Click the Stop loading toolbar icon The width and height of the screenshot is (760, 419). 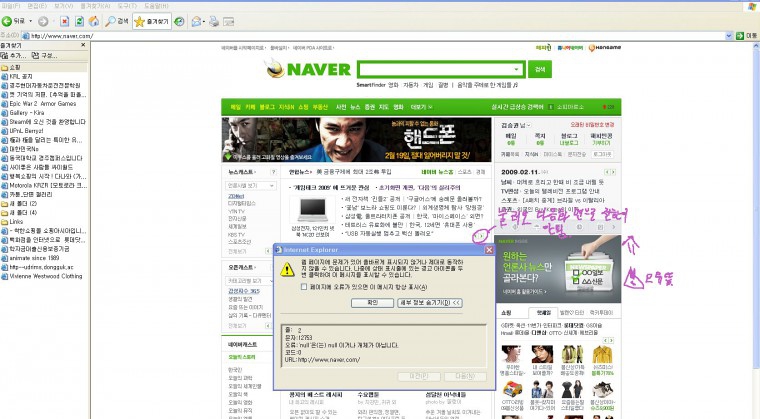(x=64, y=21)
